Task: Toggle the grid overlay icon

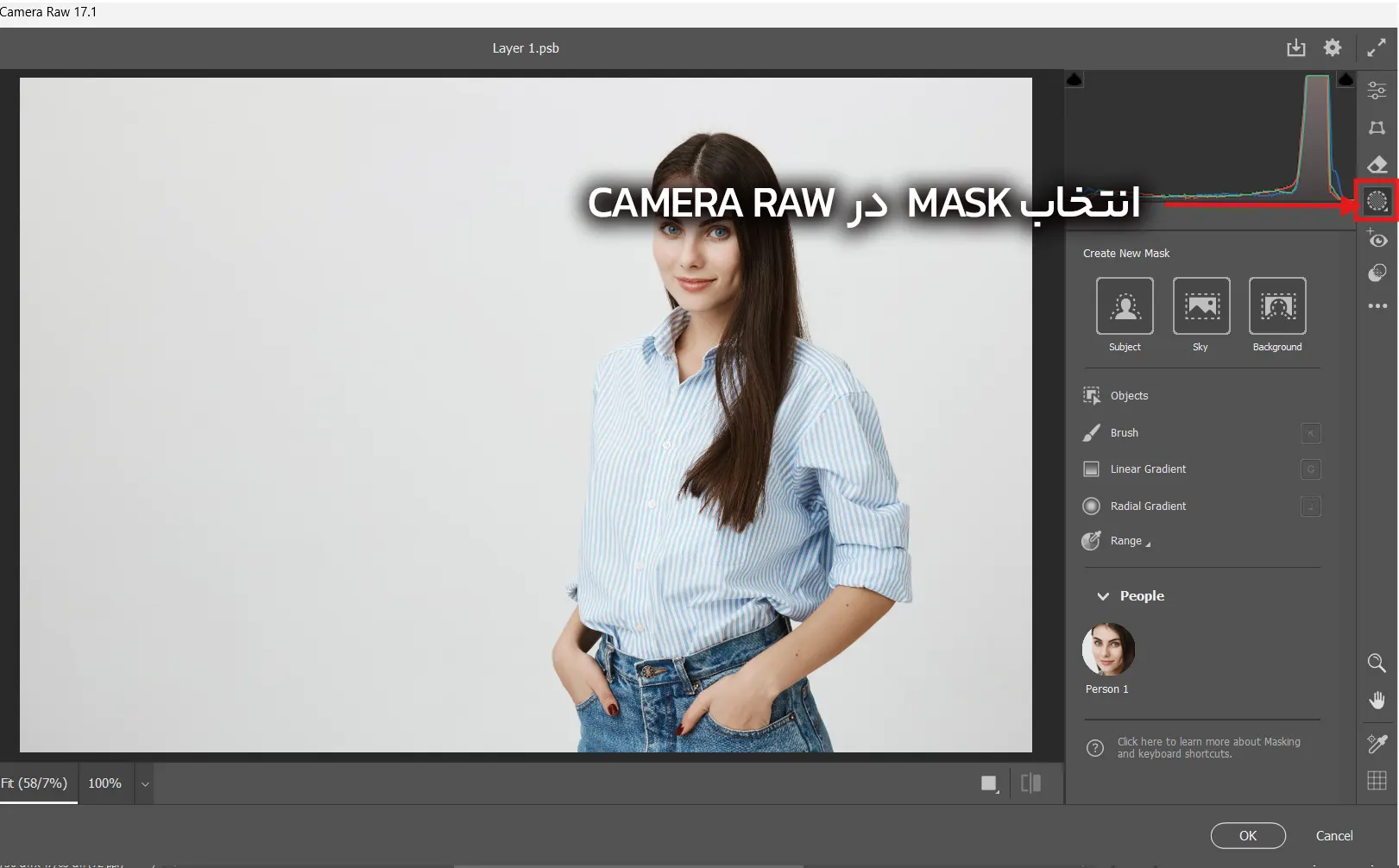Action: [x=1377, y=781]
